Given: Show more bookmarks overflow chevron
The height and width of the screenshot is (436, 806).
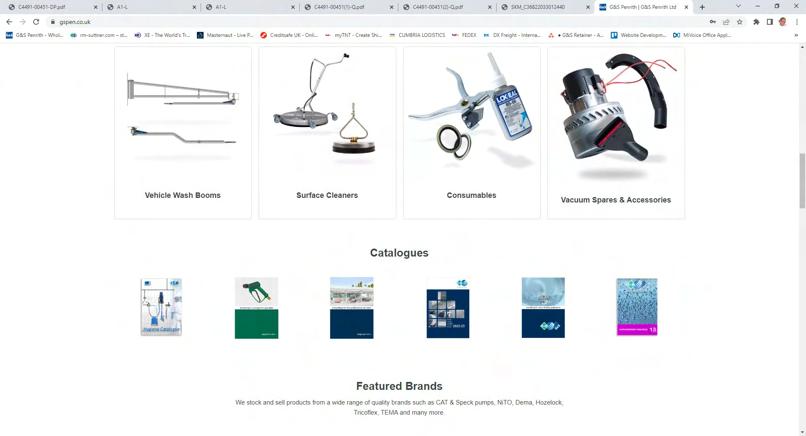Looking at the screenshot, I should tap(796, 35).
